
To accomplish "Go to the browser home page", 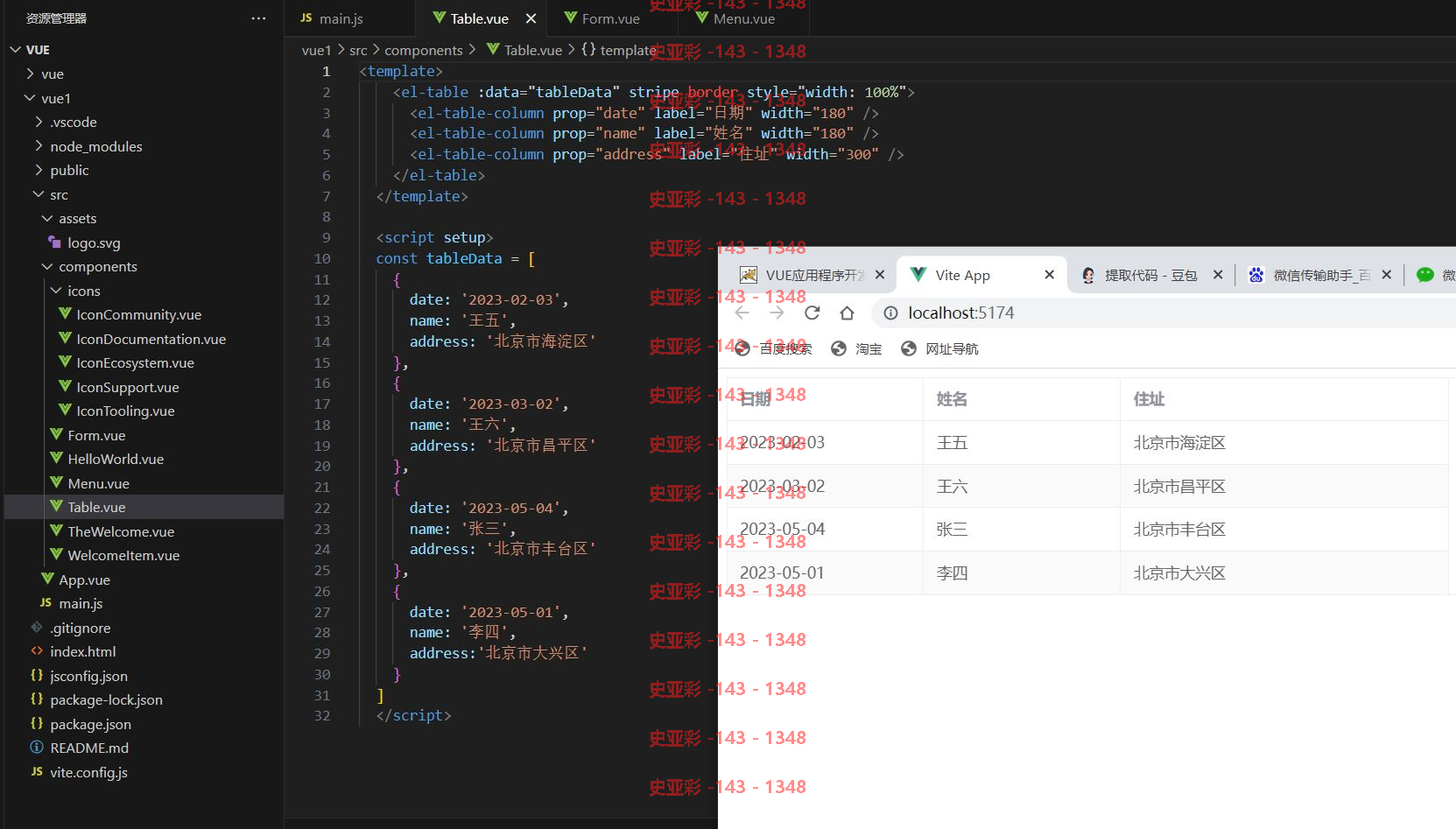I will [x=847, y=313].
